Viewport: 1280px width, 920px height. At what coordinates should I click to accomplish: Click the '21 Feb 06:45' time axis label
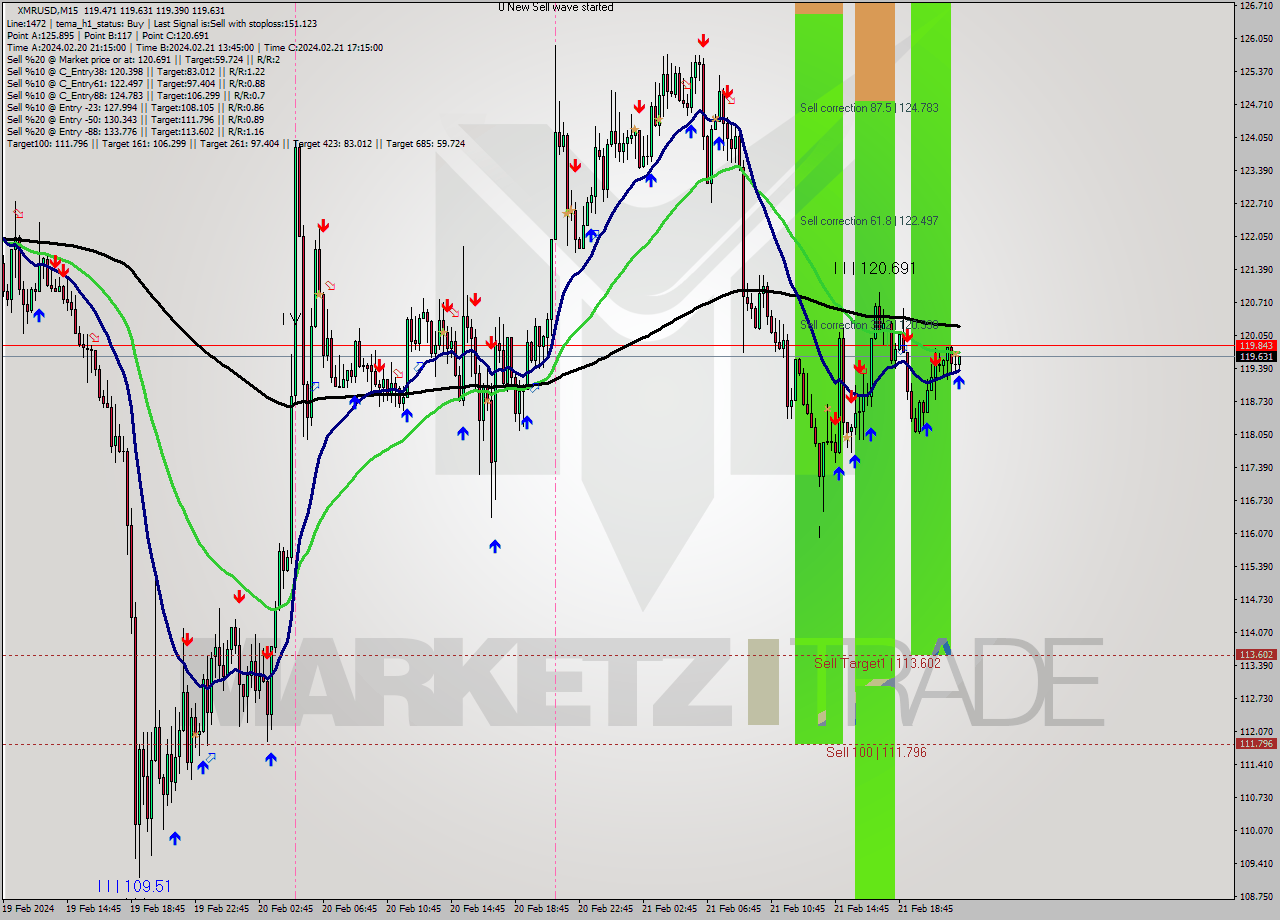point(733,909)
